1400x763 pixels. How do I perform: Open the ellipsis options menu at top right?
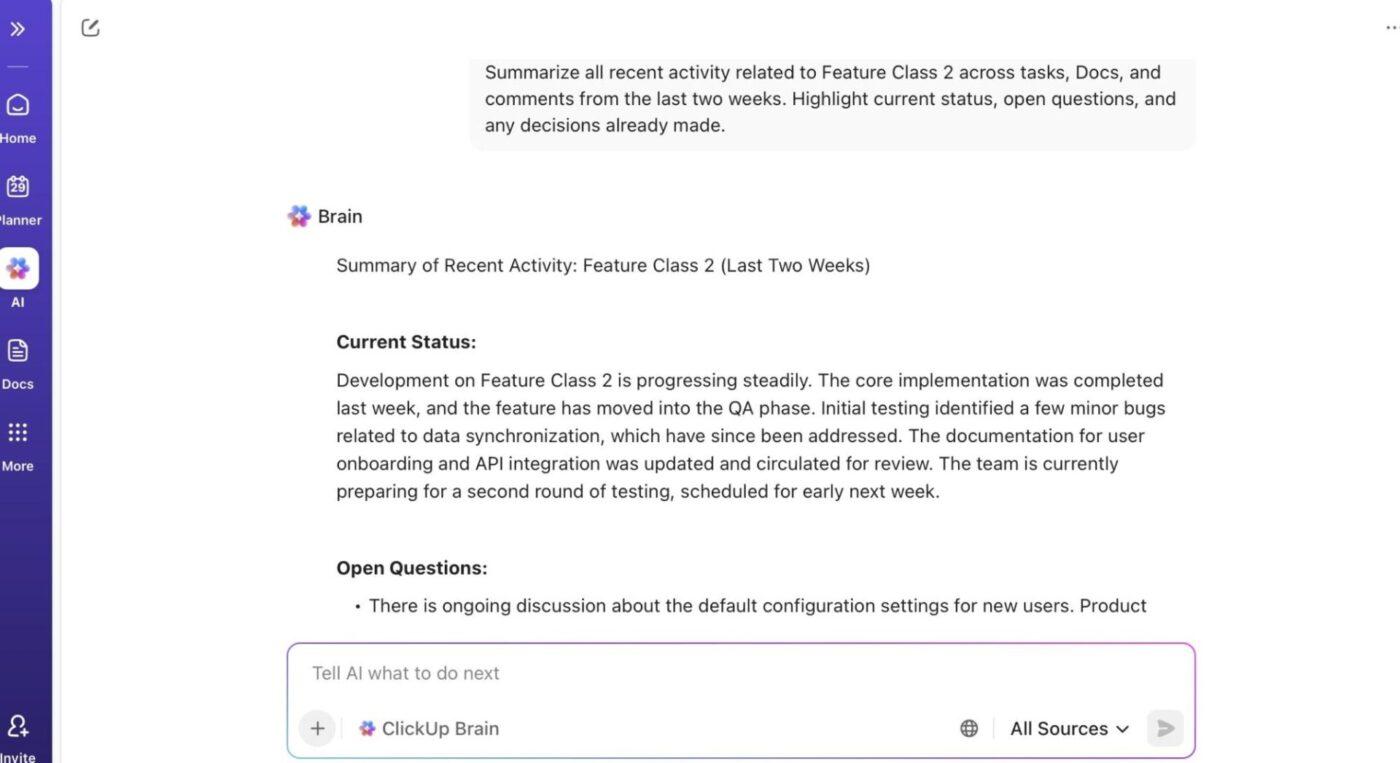[1391, 28]
